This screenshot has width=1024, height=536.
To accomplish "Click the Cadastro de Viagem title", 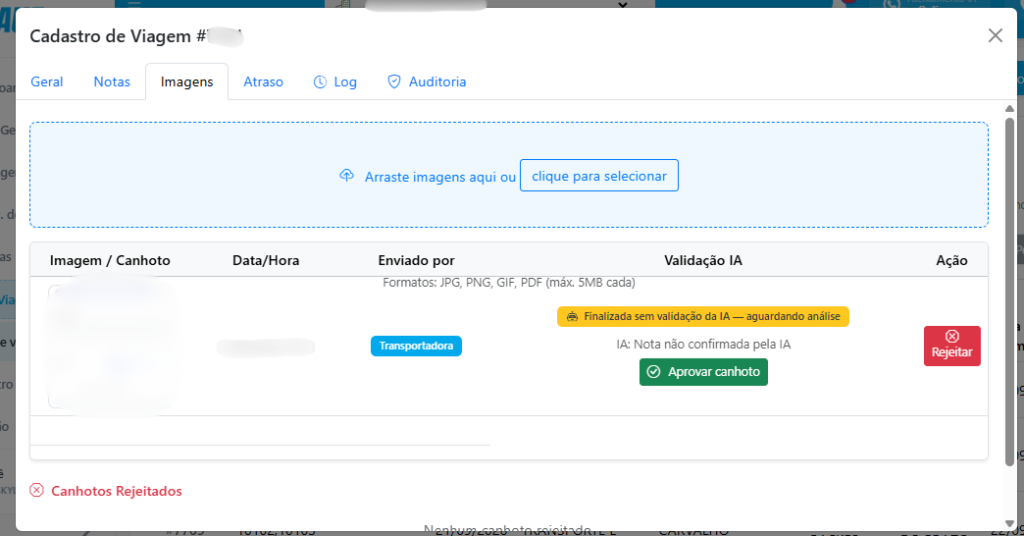I will (x=135, y=36).
